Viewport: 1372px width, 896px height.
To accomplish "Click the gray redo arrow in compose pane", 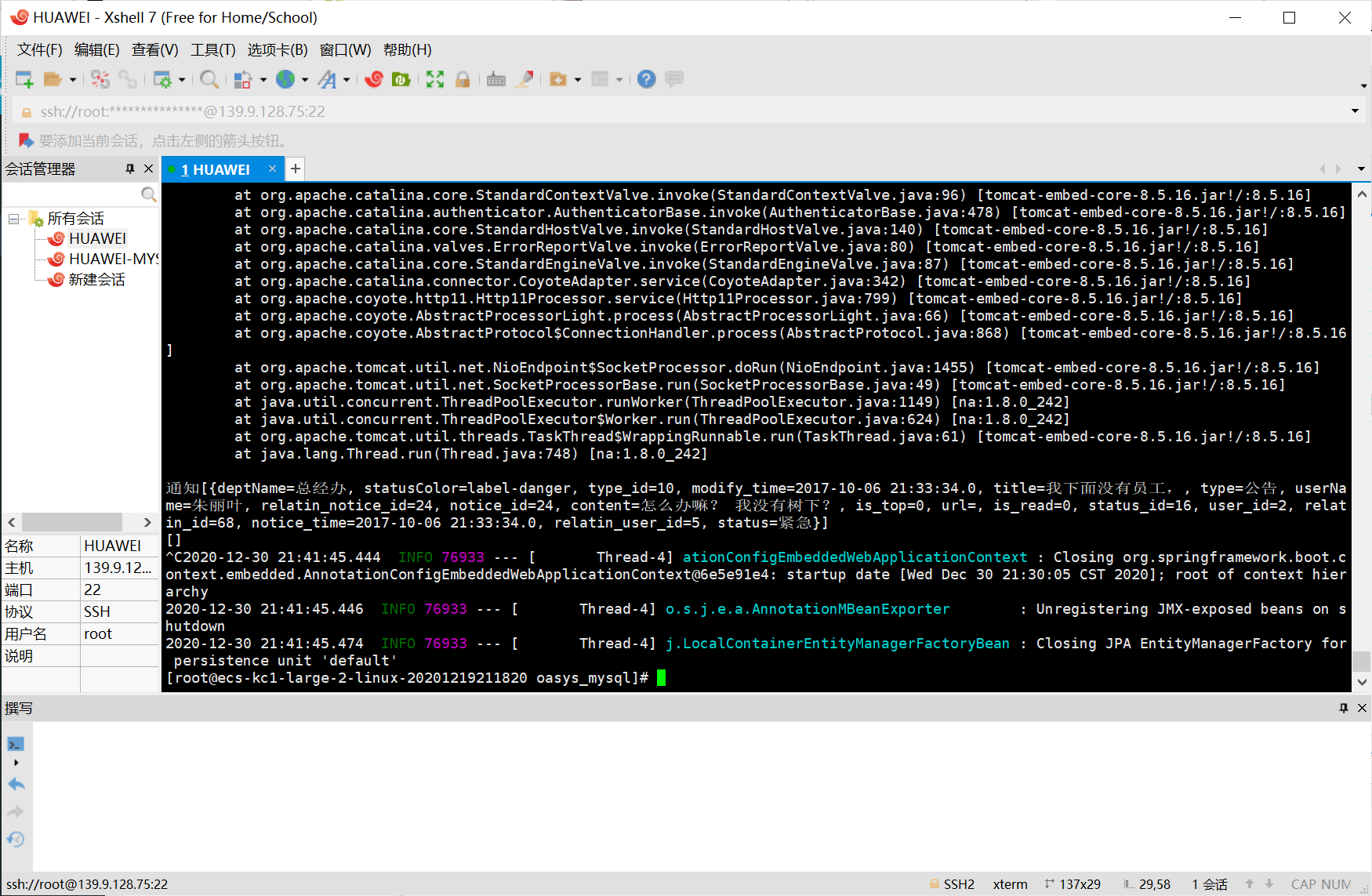I will (16, 812).
